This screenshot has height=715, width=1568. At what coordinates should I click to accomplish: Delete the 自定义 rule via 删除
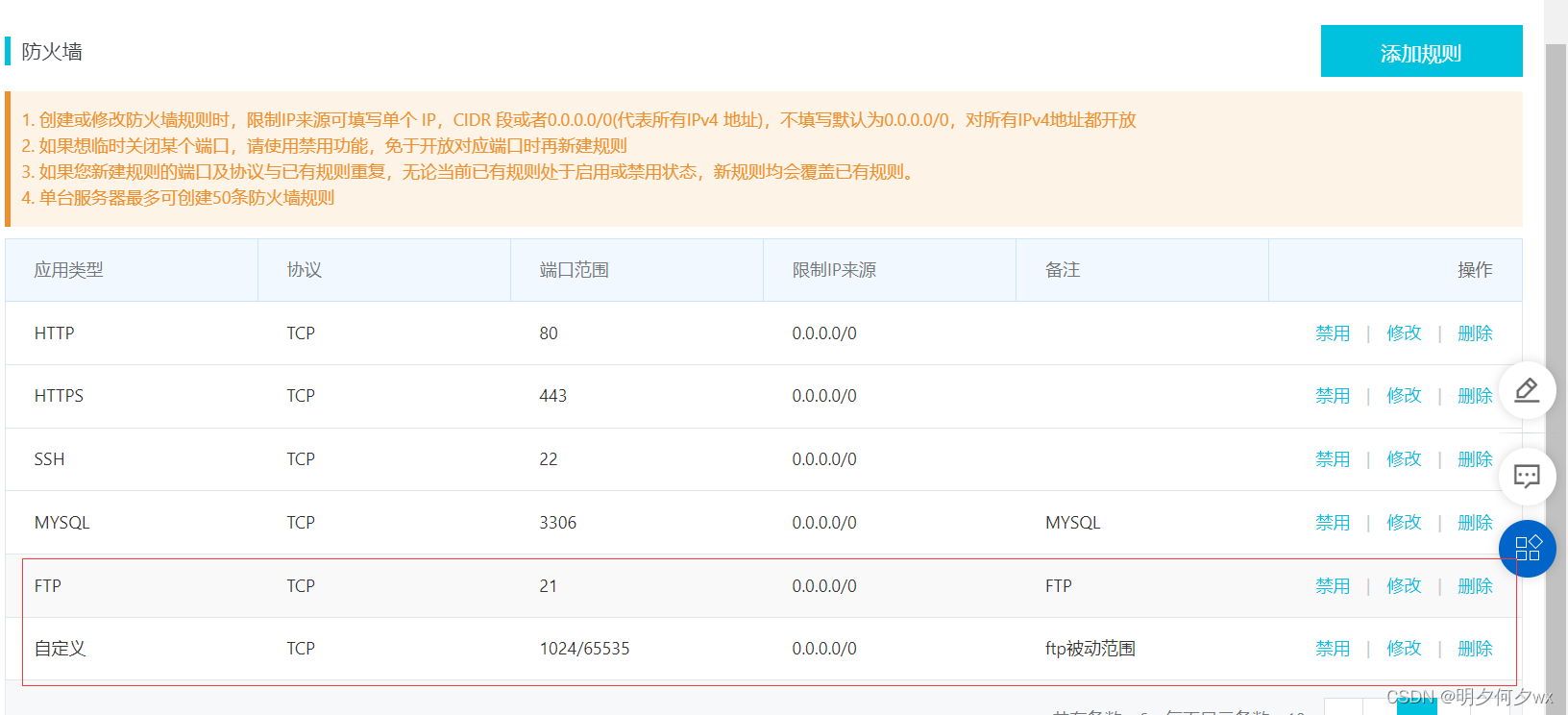[1475, 649]
